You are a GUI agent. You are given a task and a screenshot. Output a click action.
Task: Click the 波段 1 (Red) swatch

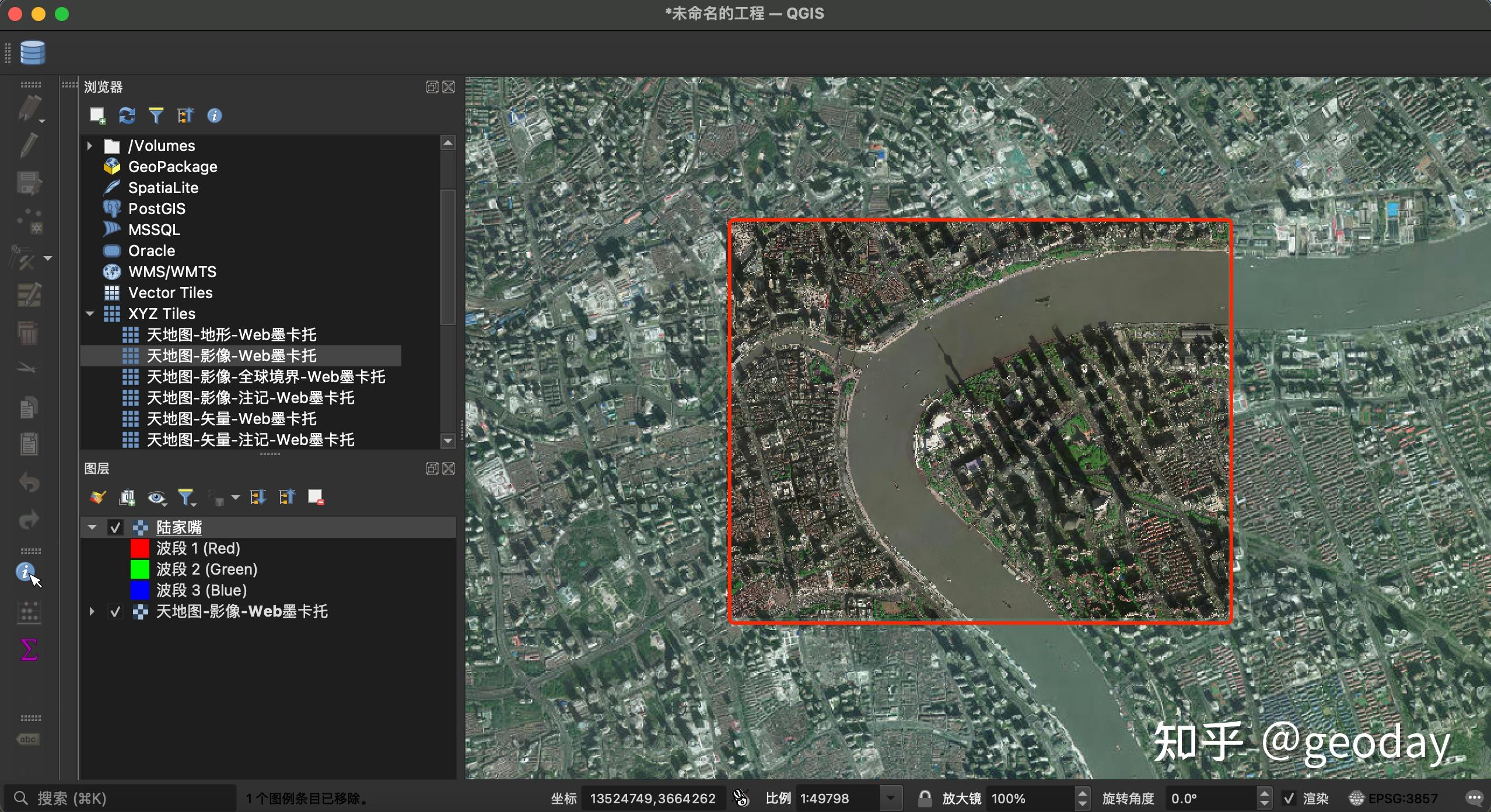tap(139, 548)
